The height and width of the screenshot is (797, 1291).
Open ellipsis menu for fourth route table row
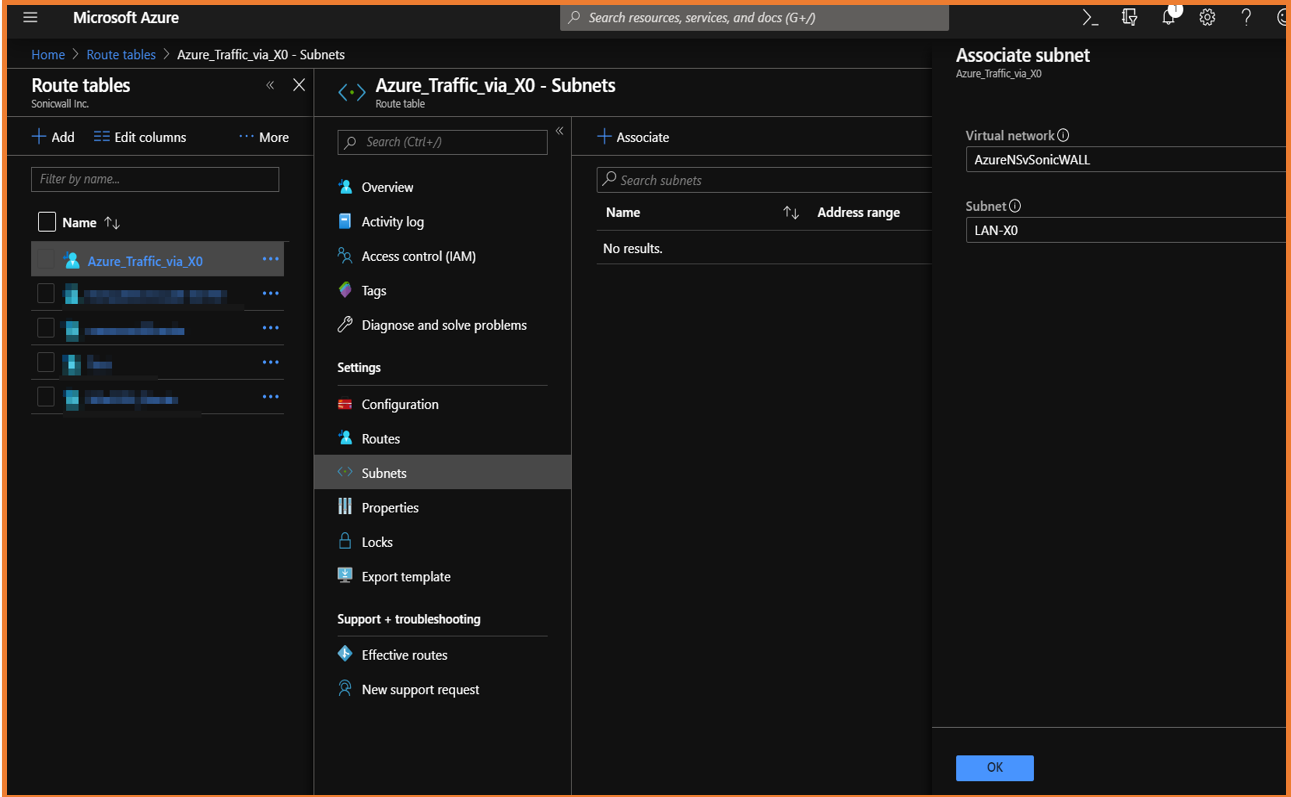(270, 362)
